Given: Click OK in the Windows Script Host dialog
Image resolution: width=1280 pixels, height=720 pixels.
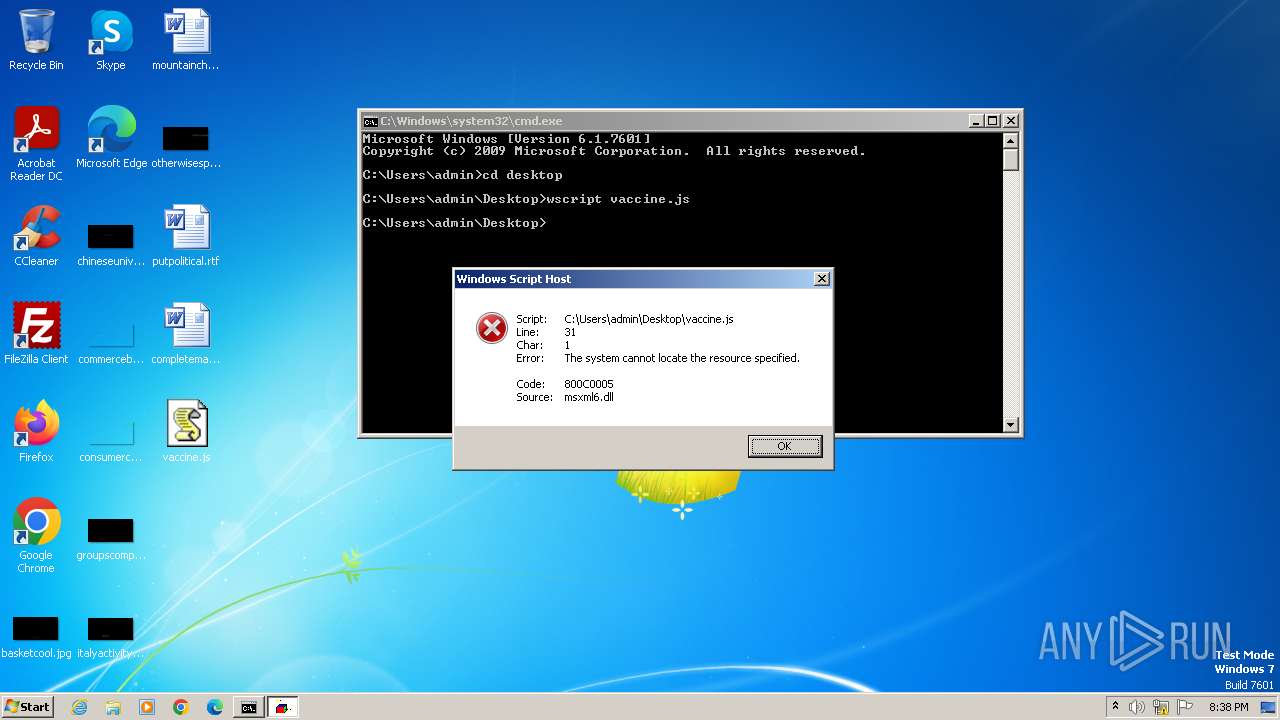Looking at the screenshot, I should coord(785,446).
